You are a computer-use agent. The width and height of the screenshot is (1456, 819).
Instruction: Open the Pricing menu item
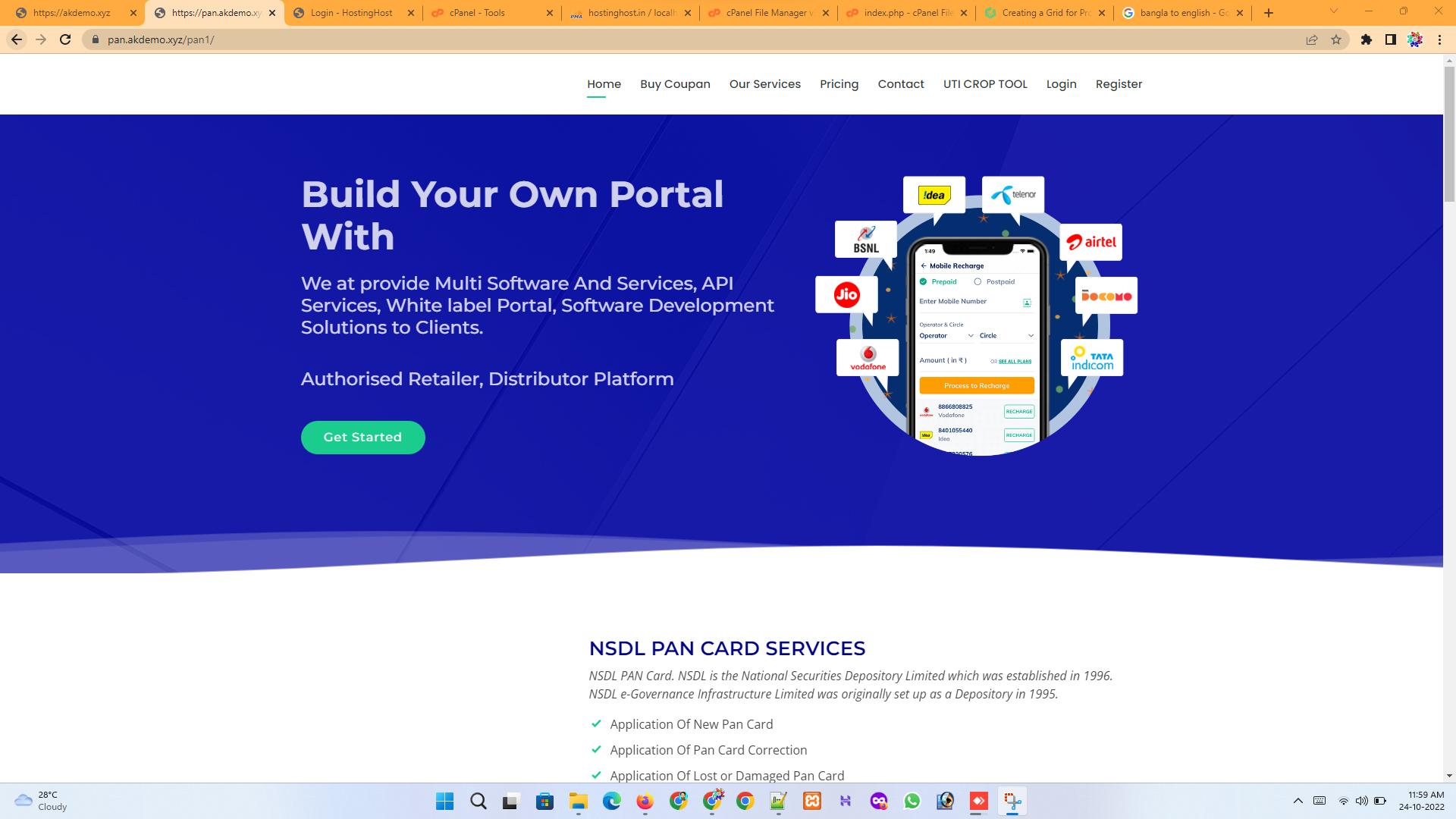pos(839,84)
